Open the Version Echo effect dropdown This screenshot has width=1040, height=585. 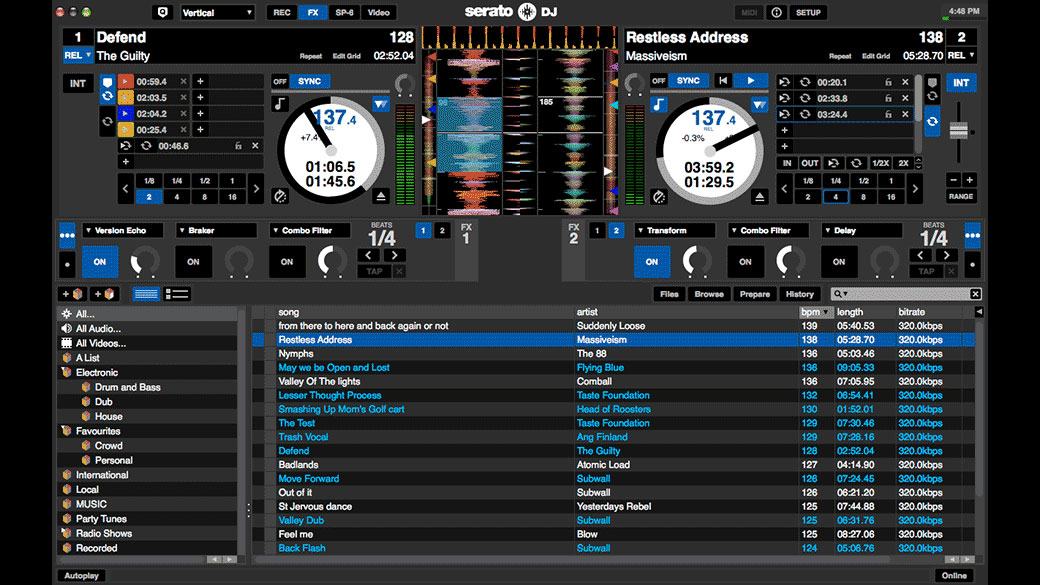pos(123,231)
